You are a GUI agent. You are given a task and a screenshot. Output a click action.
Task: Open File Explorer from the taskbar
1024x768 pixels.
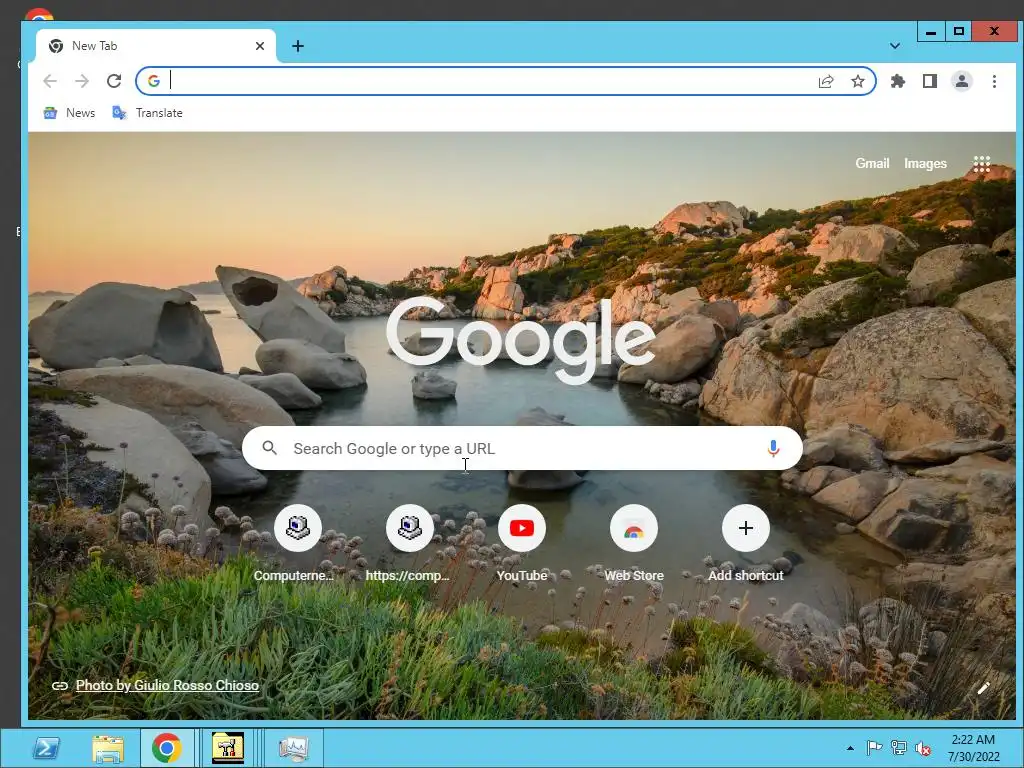coord(107,748)
